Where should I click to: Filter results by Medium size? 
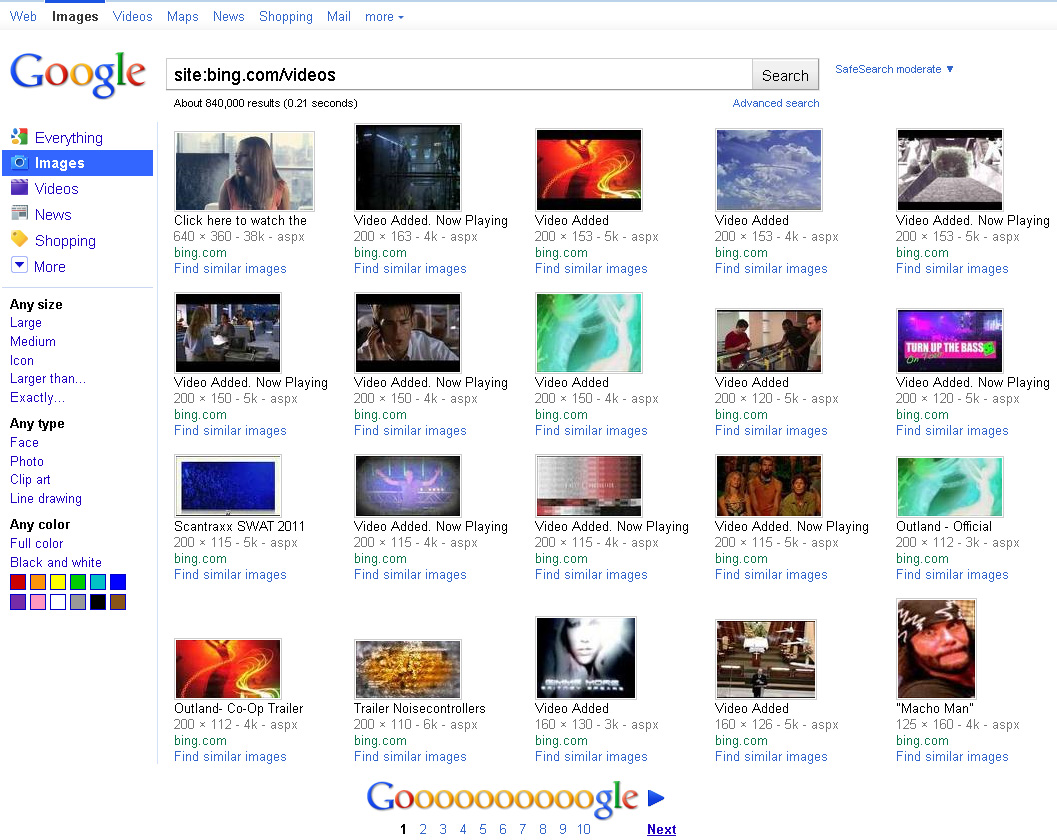tap(33, 342)
